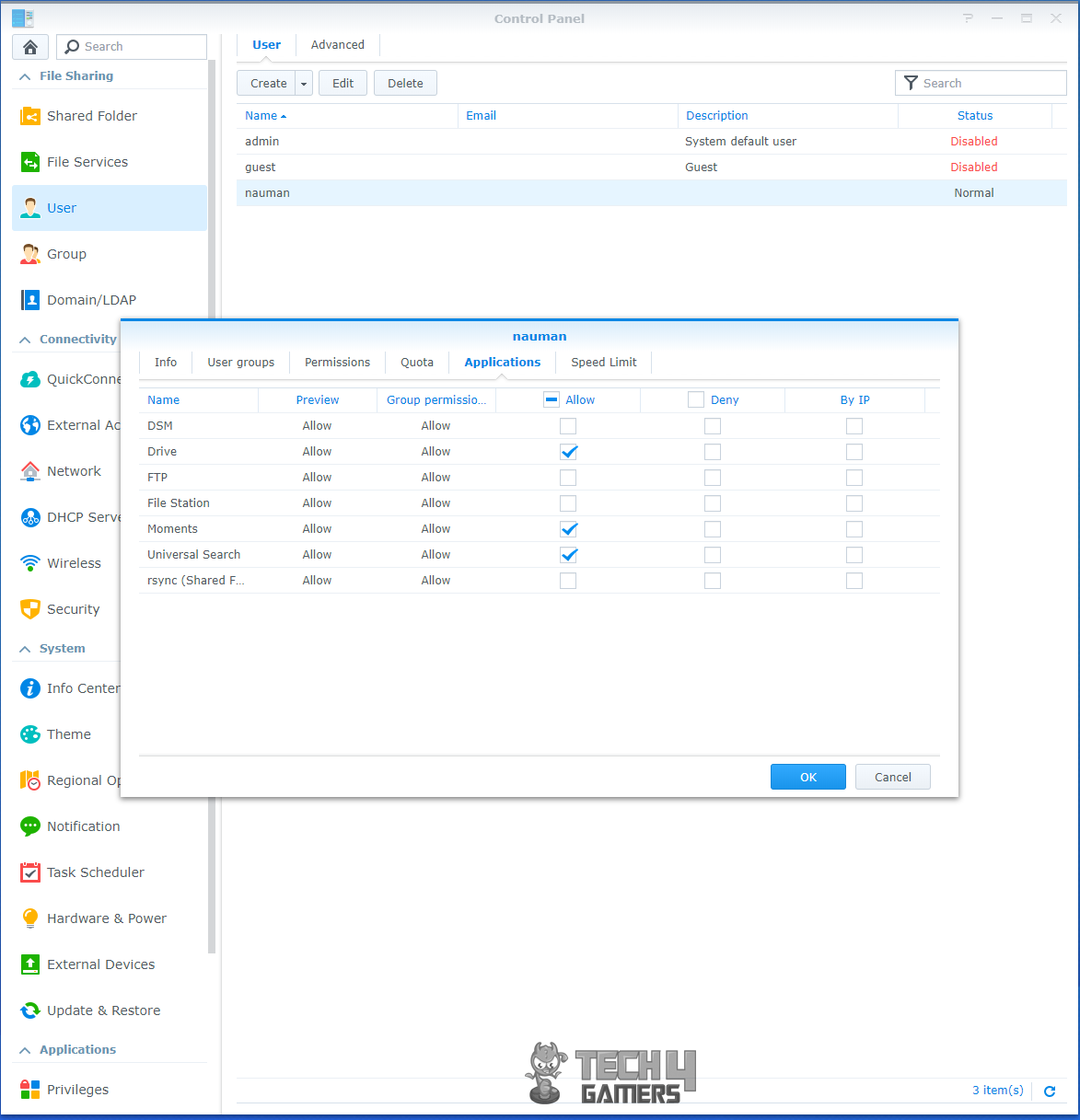Toggle the Deny column header checkbox
Image resolution: width=1080 pixels, height=1120 pixels.
click(x=696, y=399)
